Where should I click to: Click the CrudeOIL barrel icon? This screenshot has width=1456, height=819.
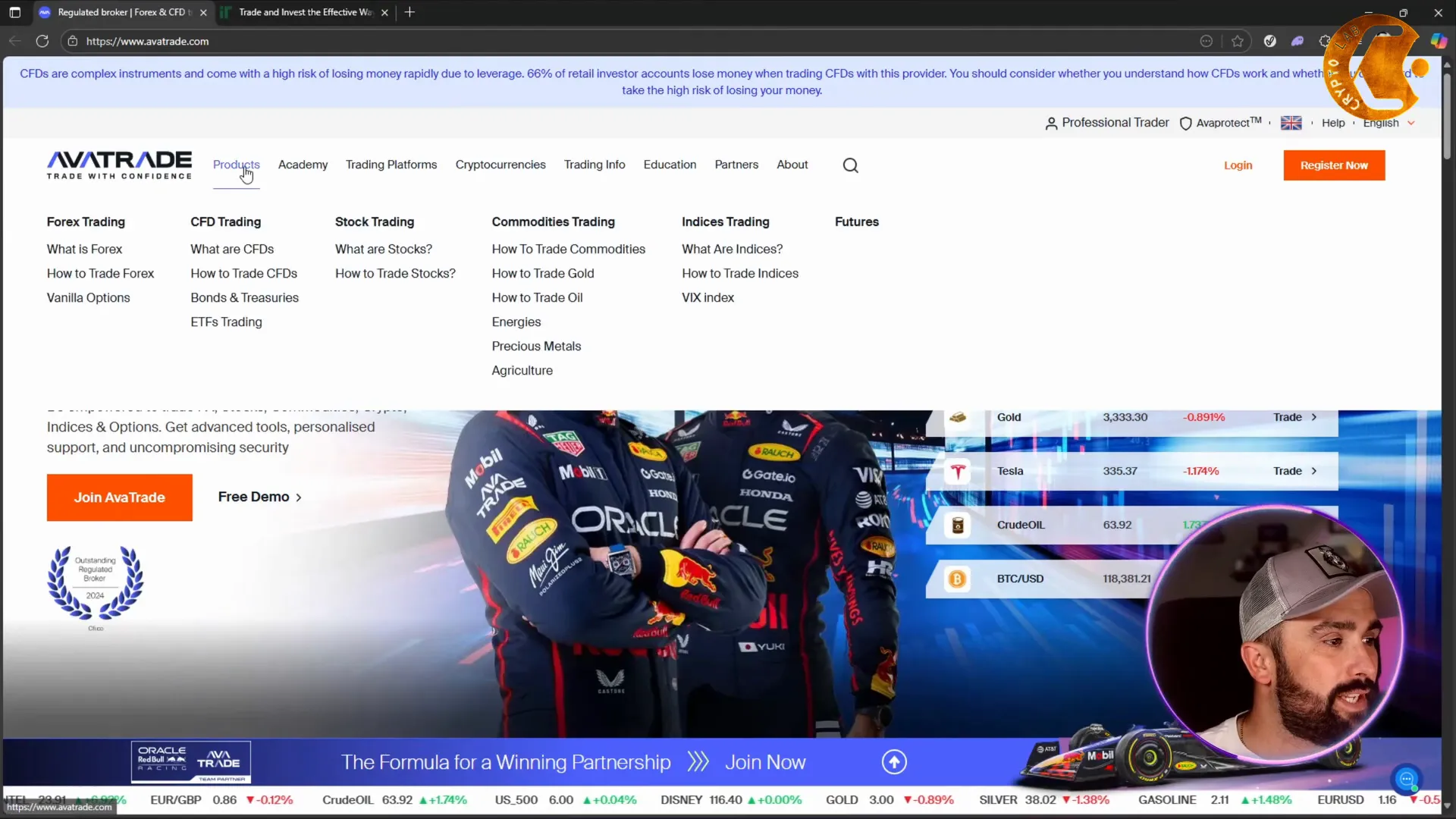[958, 525]
